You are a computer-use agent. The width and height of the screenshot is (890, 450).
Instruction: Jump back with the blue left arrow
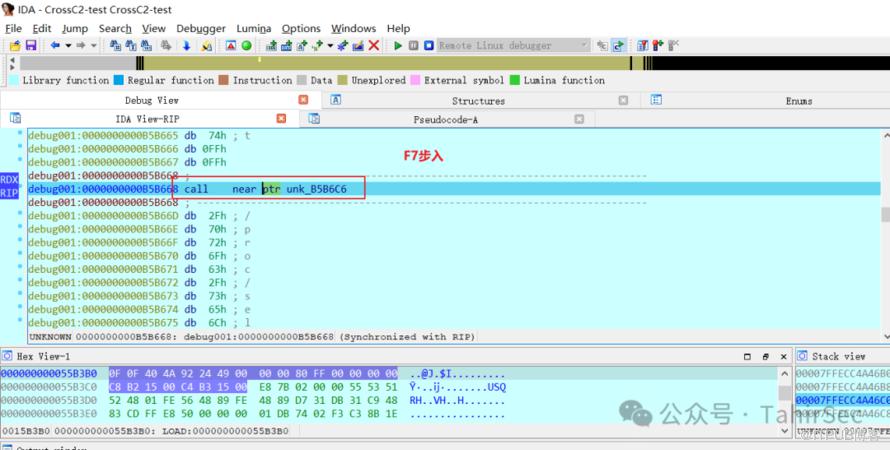click(x=55, y=45)
